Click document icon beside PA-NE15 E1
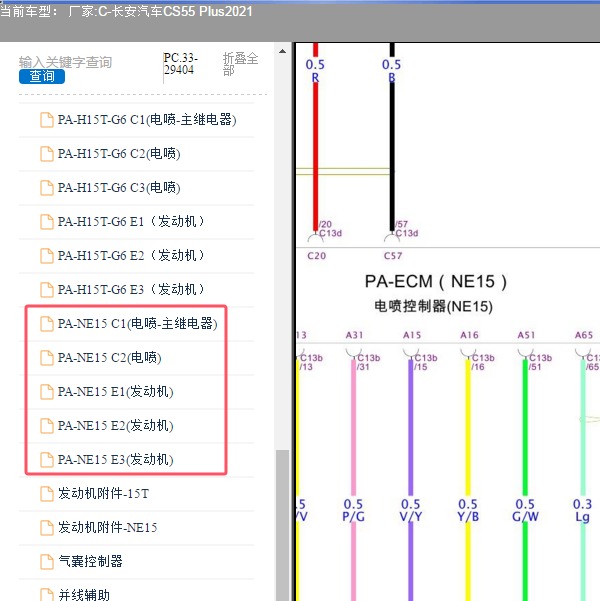Viewport: 600px width, 601px height. coord(47,392)
